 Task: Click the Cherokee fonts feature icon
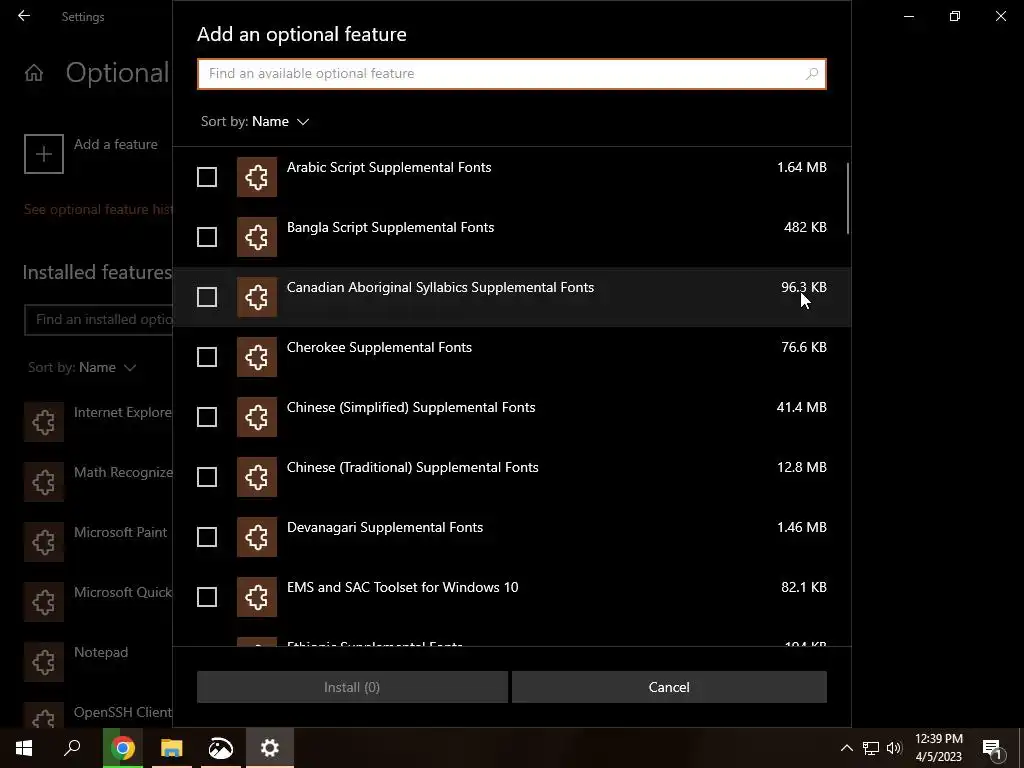257,357
